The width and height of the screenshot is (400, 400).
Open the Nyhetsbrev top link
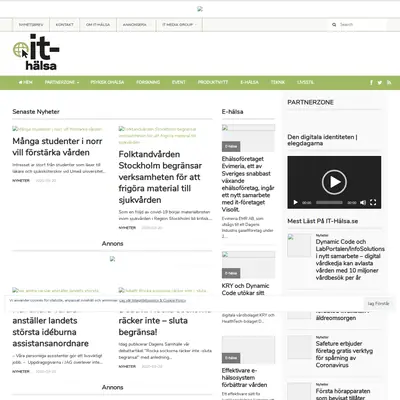tap(31, 25)
